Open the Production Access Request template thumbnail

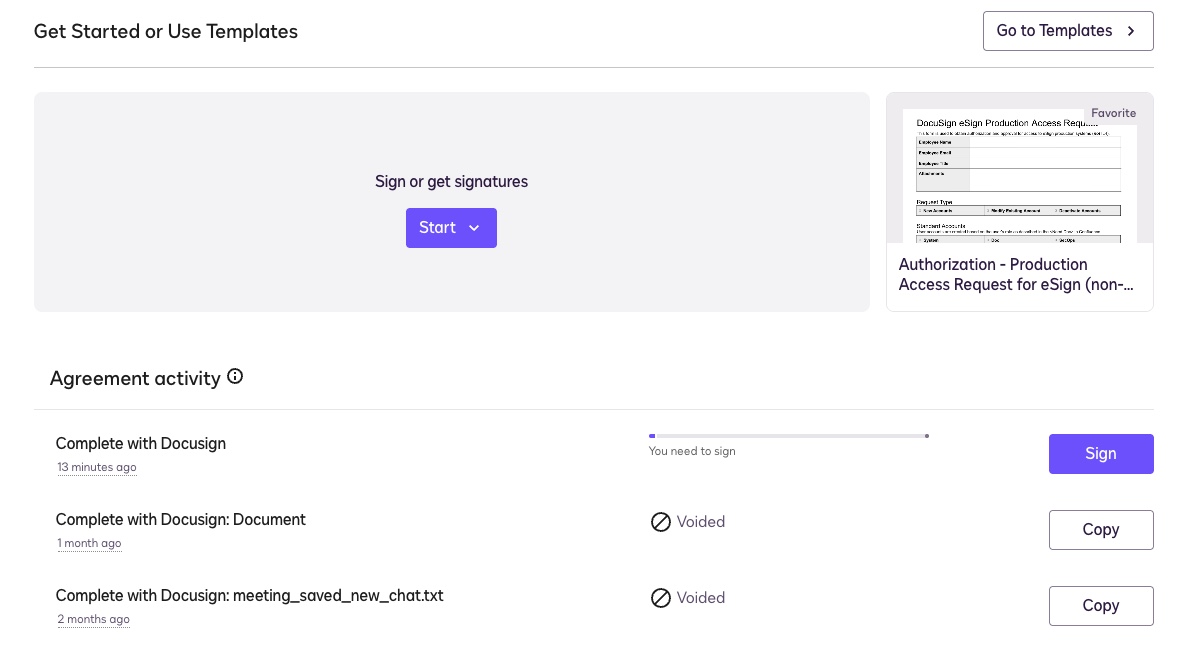click(1018, 176)
